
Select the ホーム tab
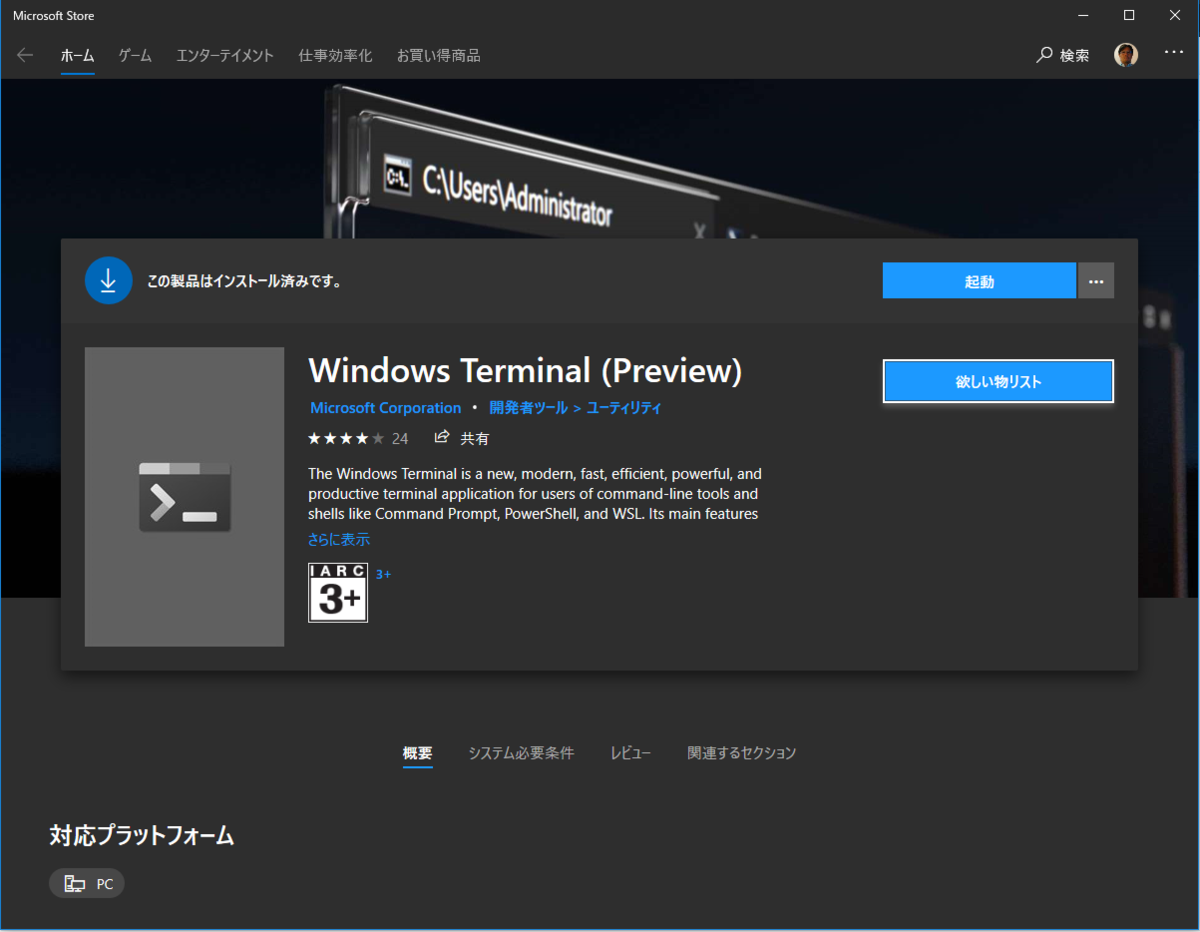77,56
